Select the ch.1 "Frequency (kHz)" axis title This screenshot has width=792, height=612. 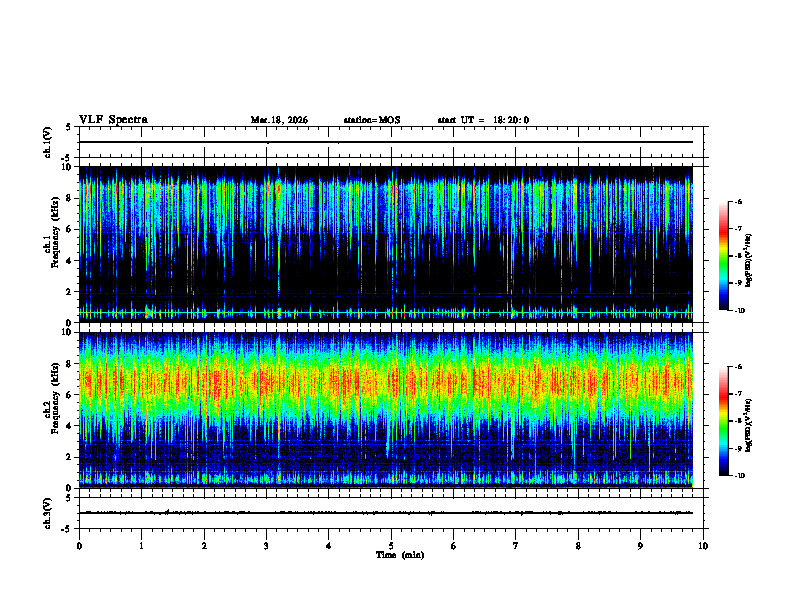click(55, 233)
